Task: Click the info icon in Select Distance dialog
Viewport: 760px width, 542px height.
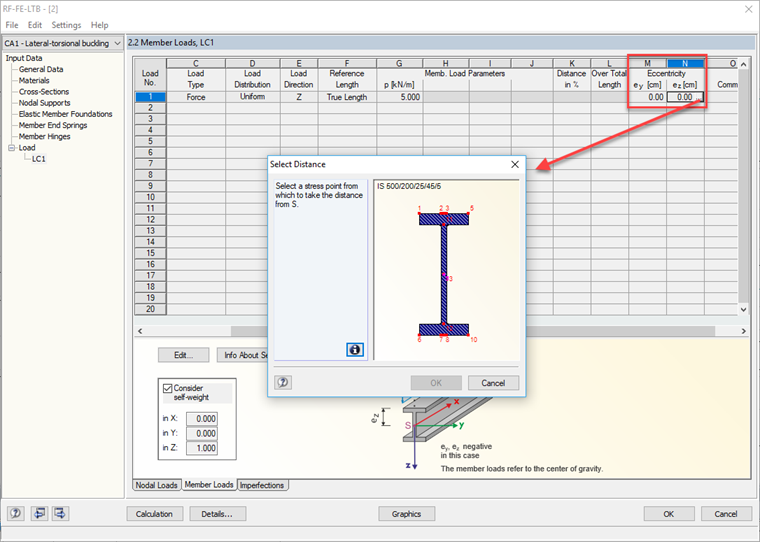Action: tap(355, 350)
